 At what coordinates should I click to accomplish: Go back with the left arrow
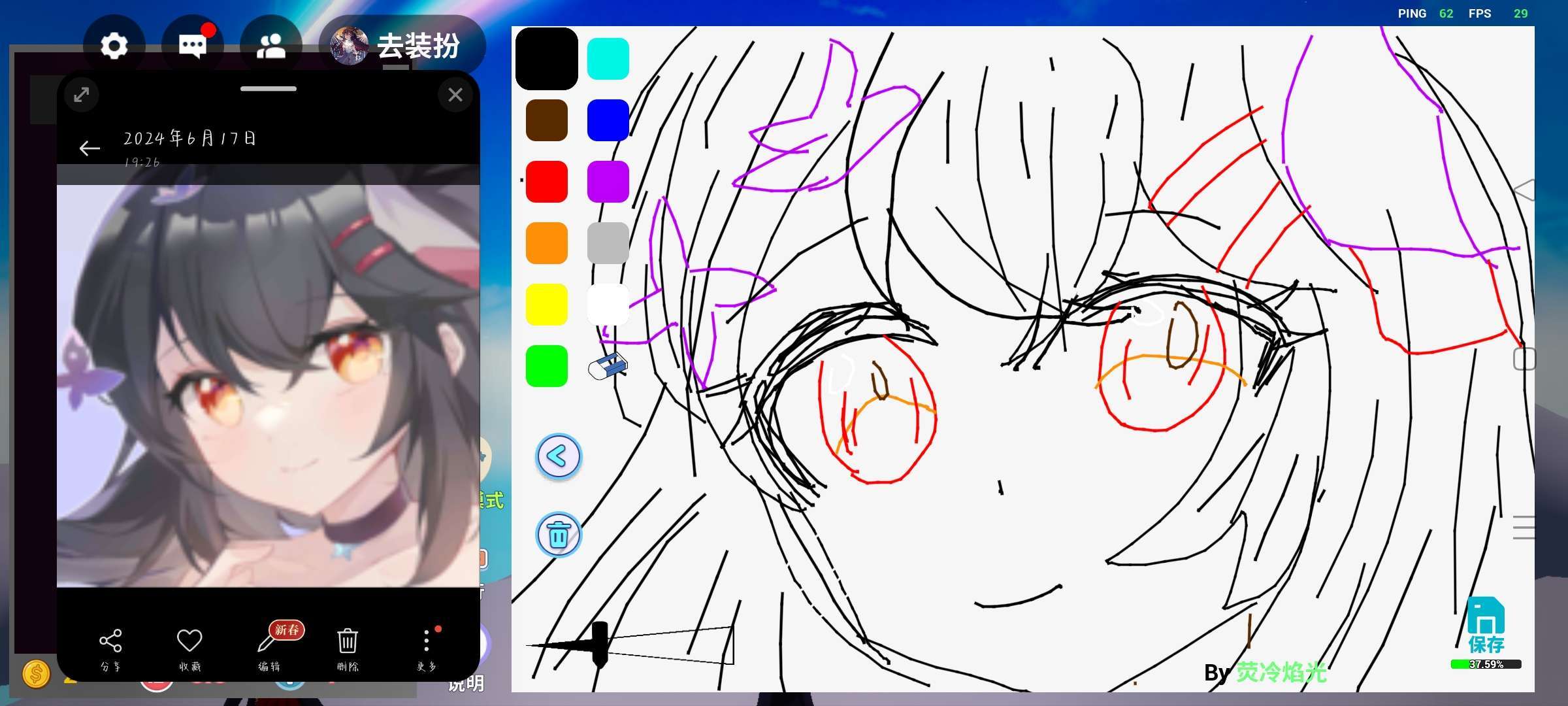pyautogui.click(x=90, y=148)
